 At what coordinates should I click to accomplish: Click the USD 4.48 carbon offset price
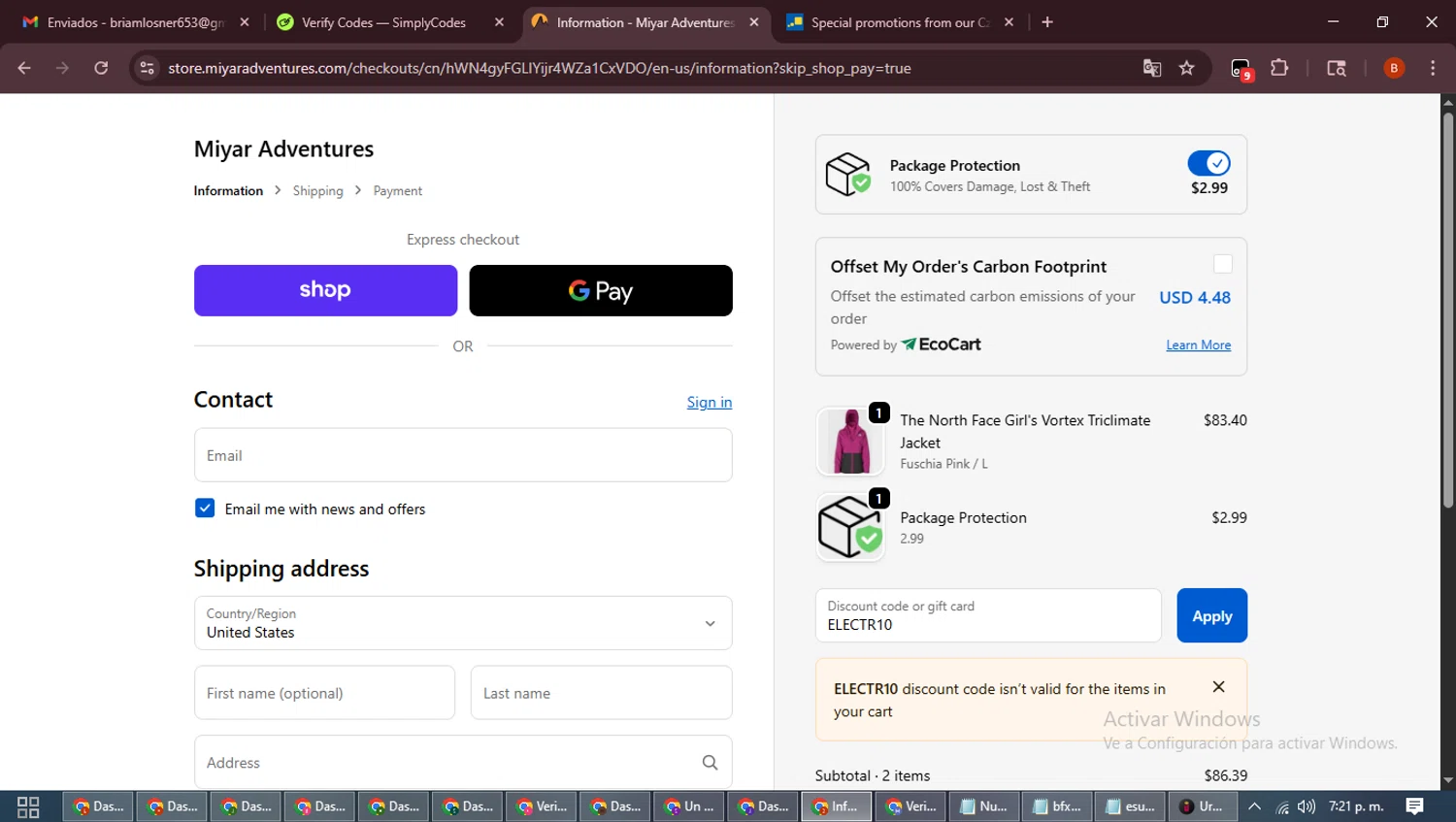tap(1195, 298)
